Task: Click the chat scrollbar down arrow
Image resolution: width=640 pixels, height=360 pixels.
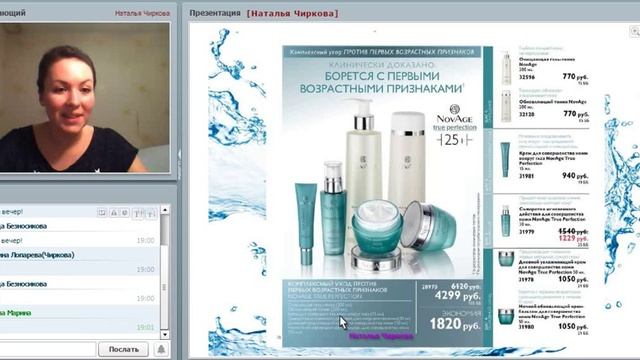Action: [165, 335]
